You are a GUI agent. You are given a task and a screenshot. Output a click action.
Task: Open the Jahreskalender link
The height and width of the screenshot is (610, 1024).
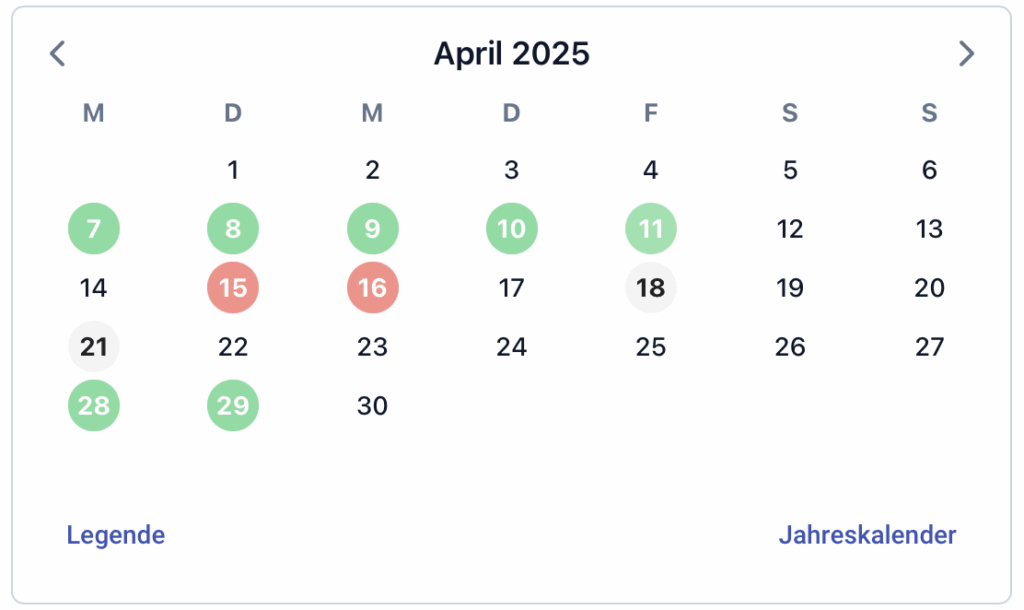(x=867, y=535)
